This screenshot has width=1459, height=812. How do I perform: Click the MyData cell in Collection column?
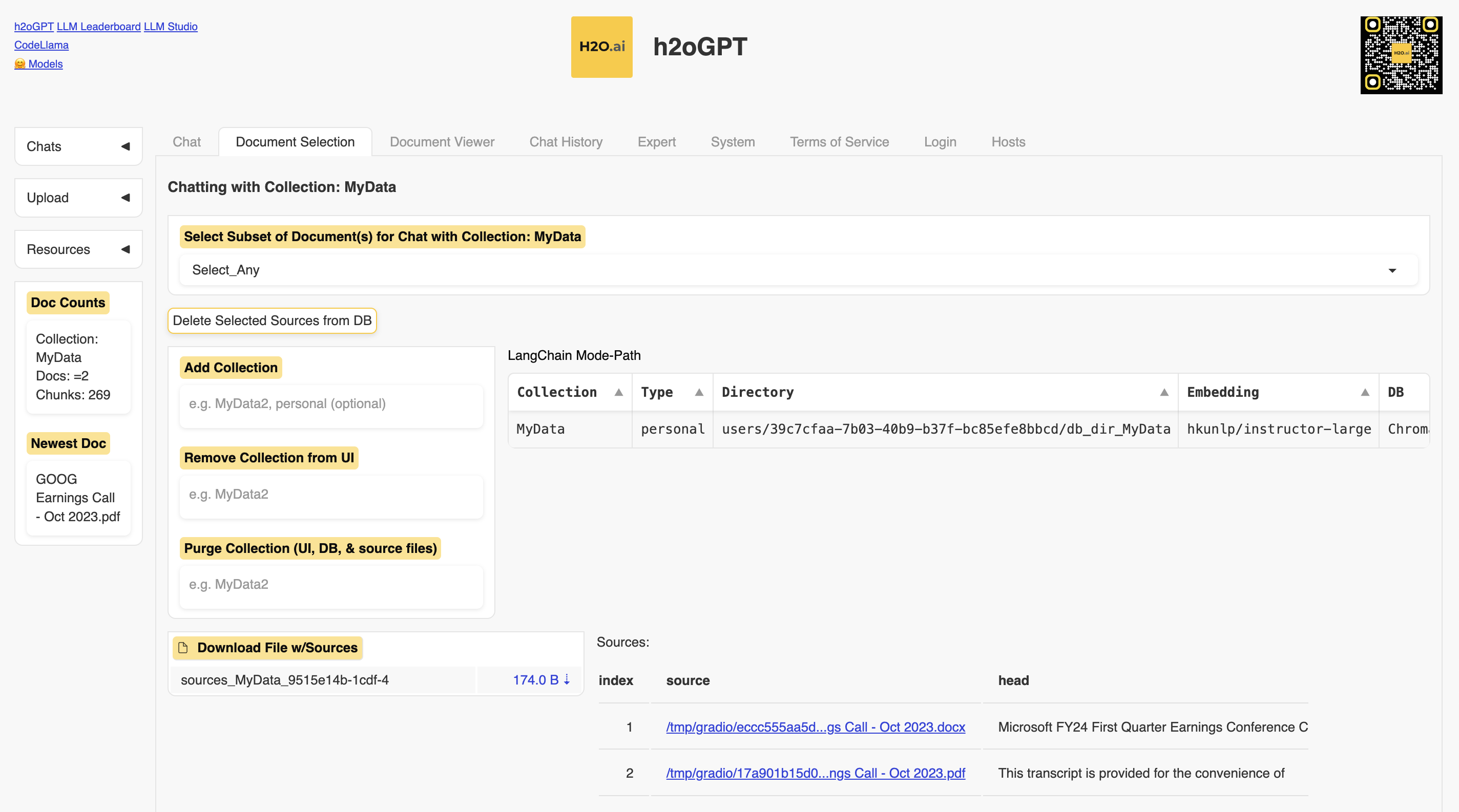570,430
